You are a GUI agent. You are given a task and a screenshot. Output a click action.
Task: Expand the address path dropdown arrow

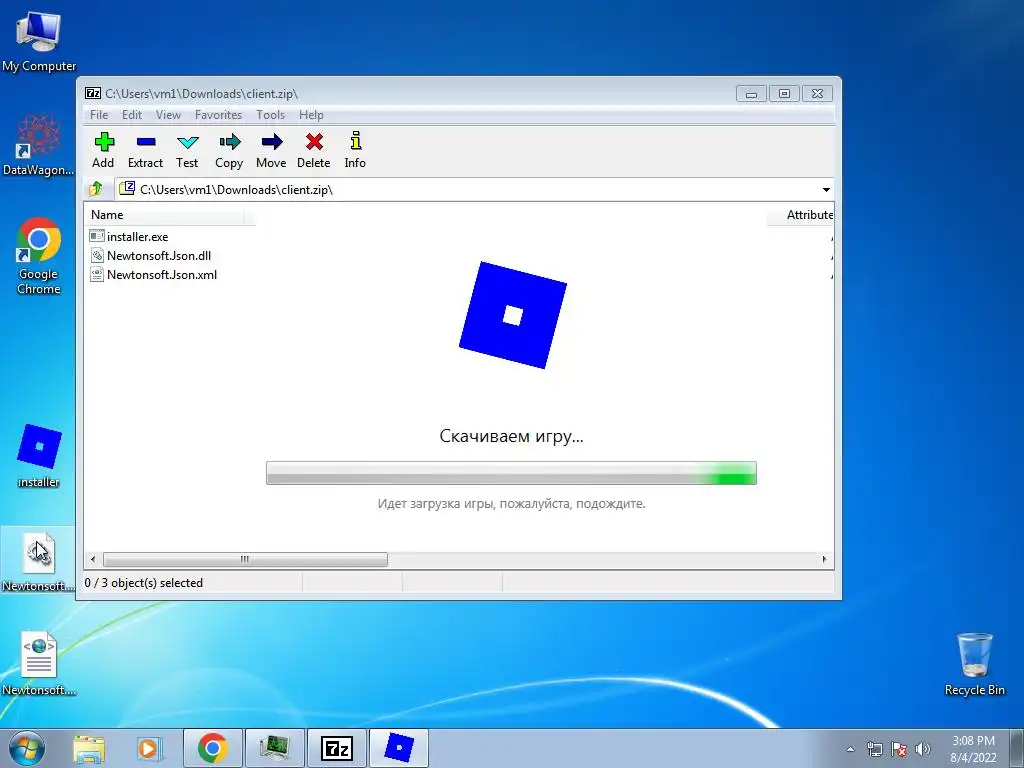pos(826,190)
